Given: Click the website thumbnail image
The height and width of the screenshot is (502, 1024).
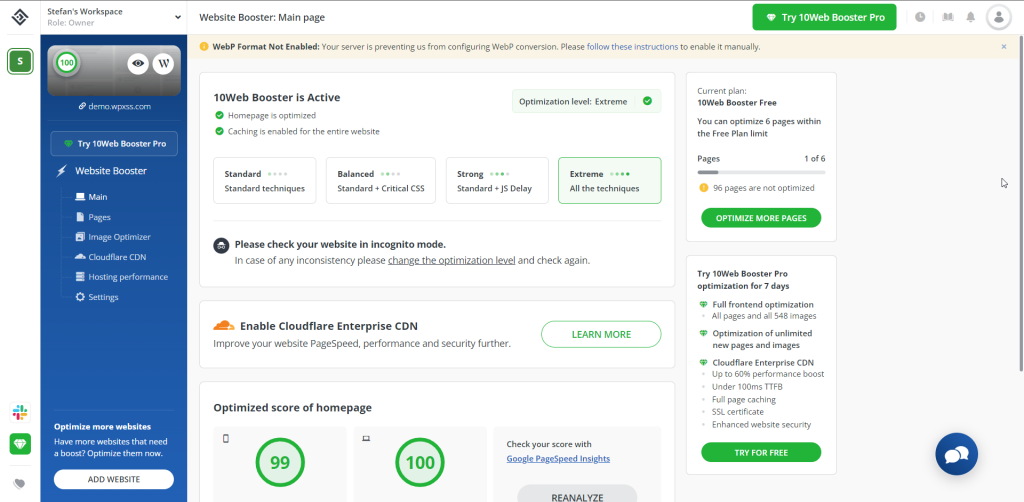Looking at the screenshot, I should click(x=114, y=71).
